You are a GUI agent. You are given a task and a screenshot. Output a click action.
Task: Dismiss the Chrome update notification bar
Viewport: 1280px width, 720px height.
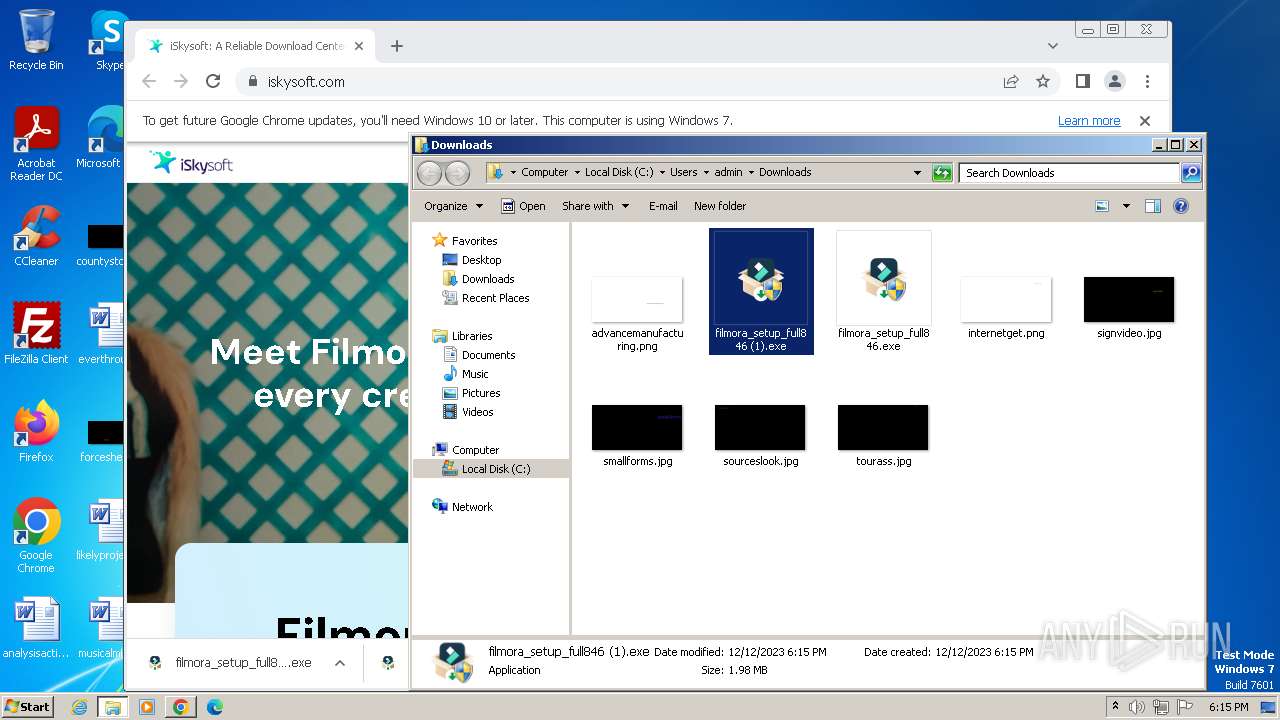click(1145, 121)
